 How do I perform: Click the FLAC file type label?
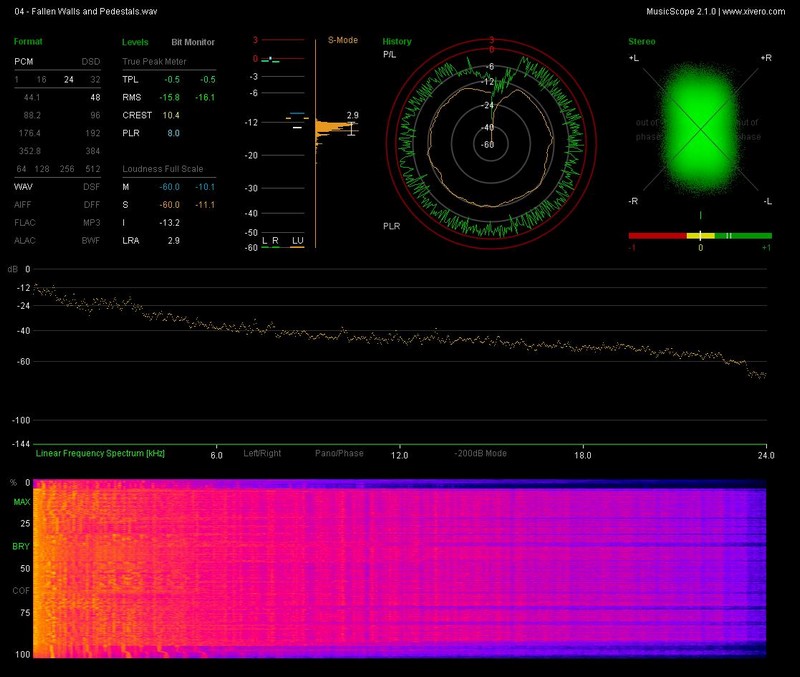24,222
